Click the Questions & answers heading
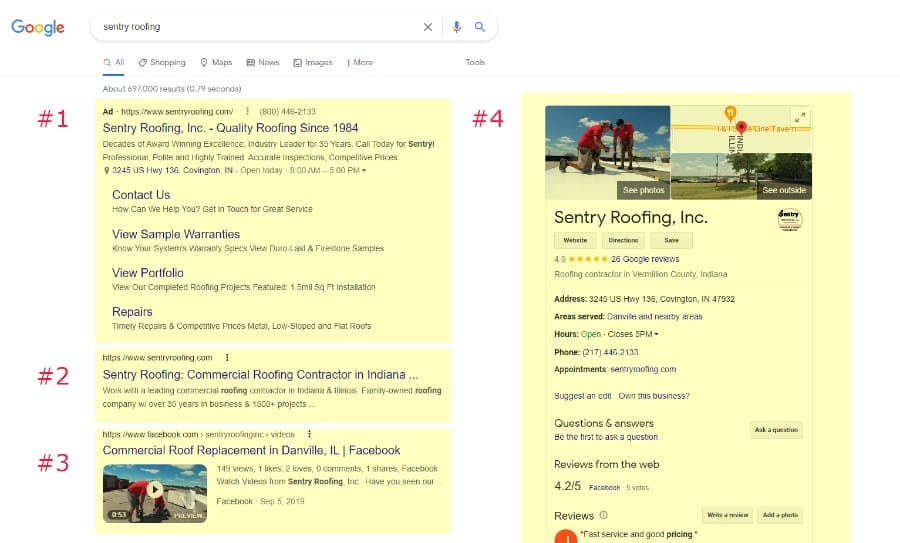900x543 pixels. [x=604, y=423]
